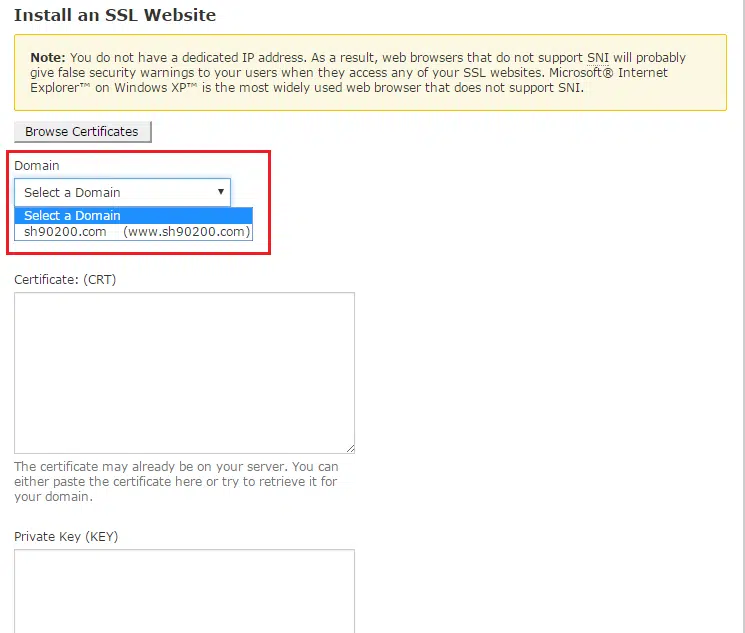Click the 'Certificate: (CRT)' label
Image resolution: width=745 pixels, height=633 pixels.
click(65, 280)
